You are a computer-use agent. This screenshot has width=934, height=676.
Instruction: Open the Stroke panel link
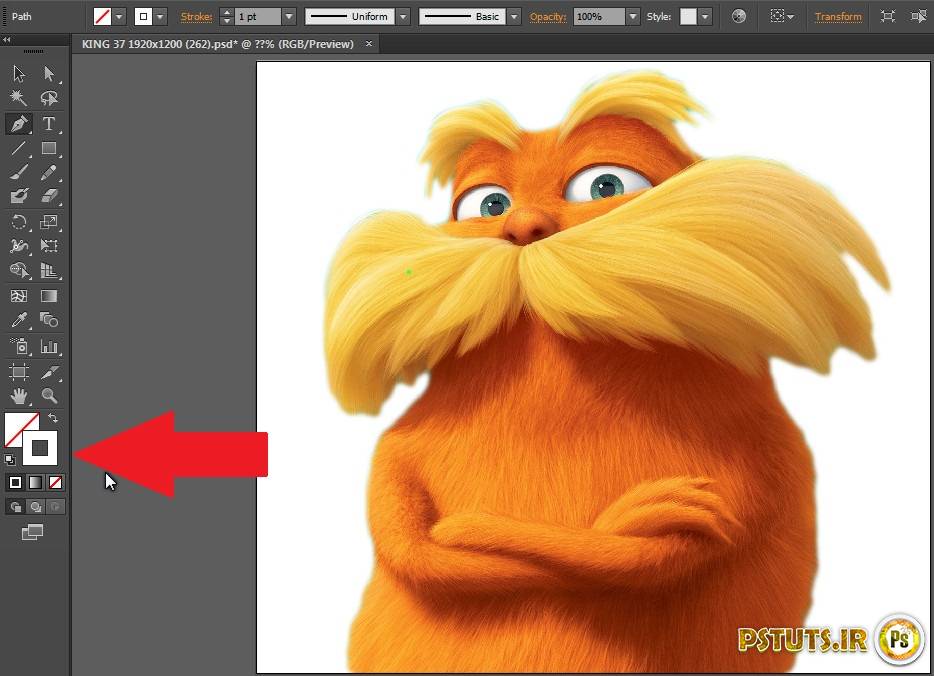point(196,17)
